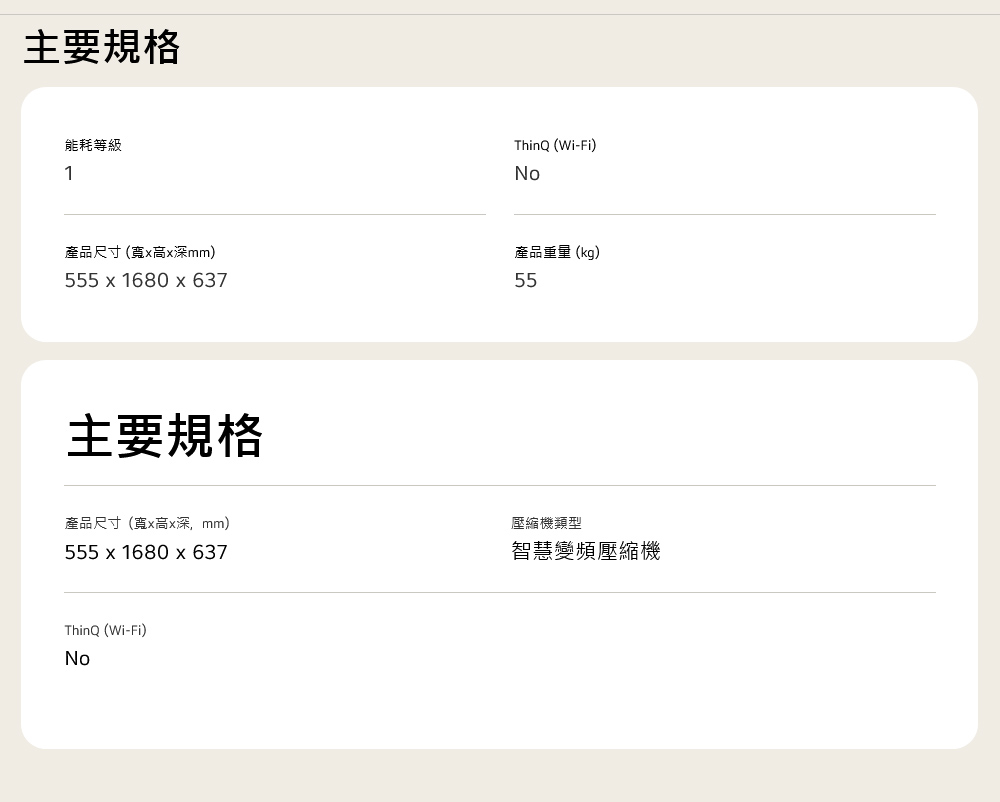Click the divider line below energy rating value

tap(275, 214)
